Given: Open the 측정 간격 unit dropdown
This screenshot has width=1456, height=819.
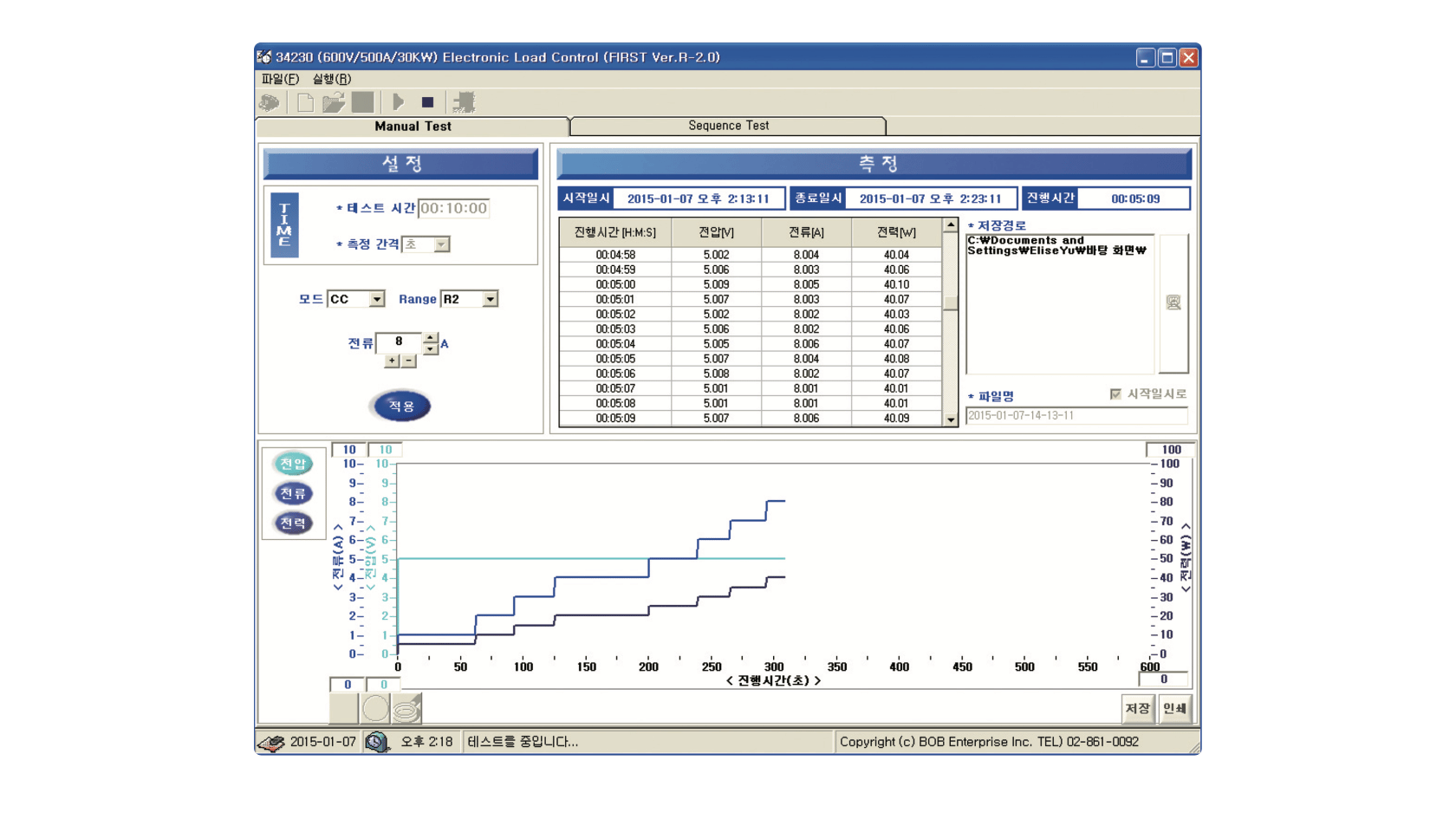Looking at the screenshot, I should pos(442,244).
